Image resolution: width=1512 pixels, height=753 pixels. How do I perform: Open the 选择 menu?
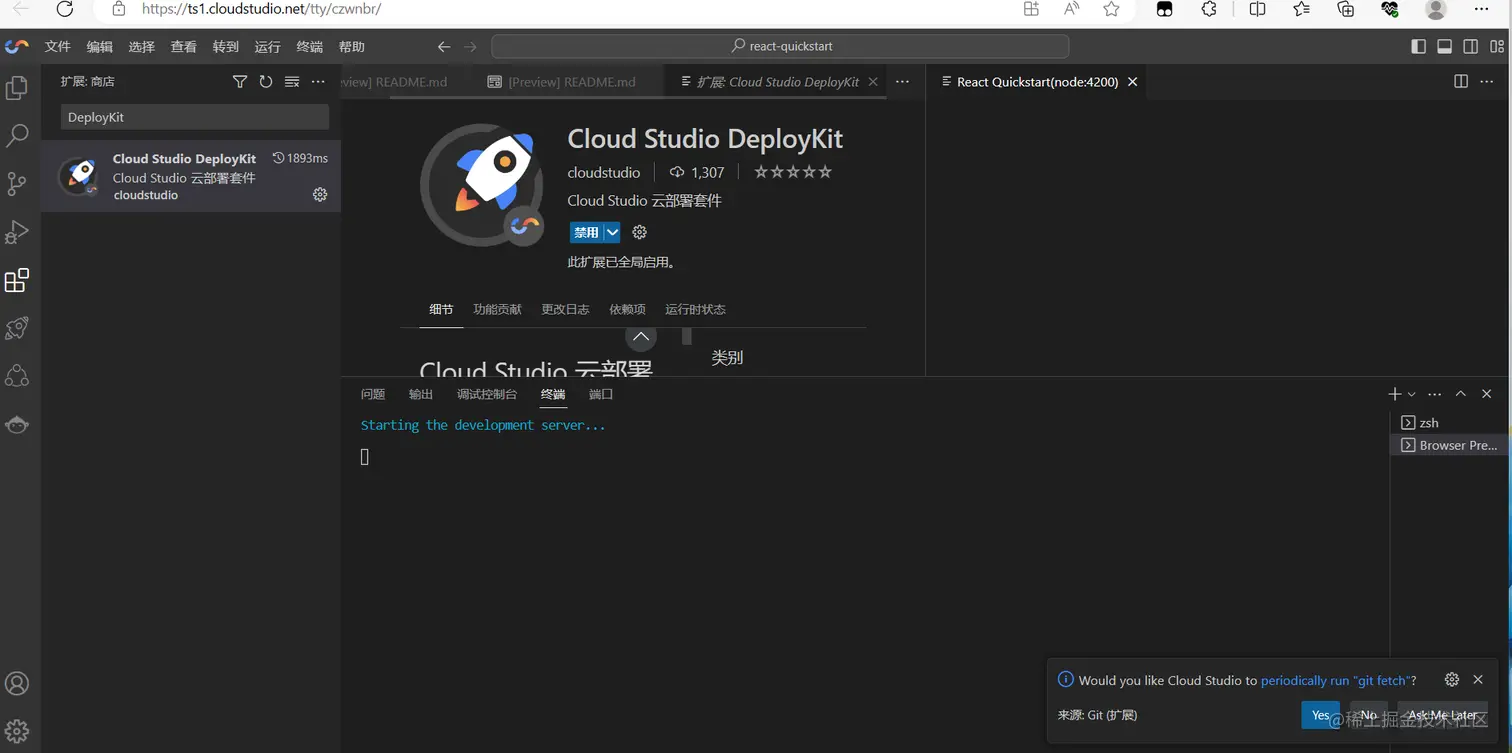click(142, 46)
